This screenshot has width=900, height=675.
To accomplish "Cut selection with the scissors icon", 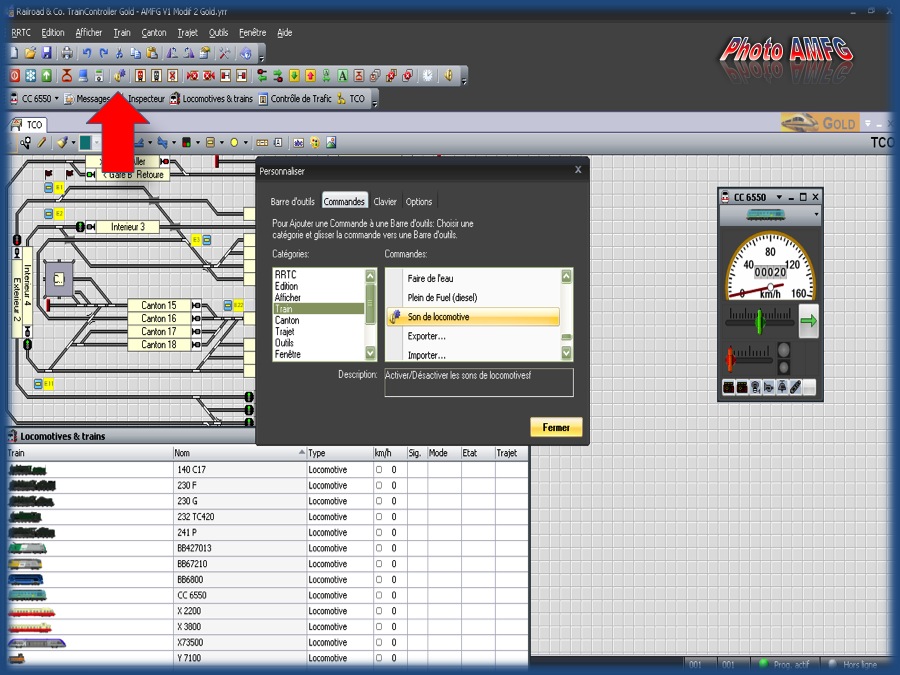I will click(x=119, y=53).
